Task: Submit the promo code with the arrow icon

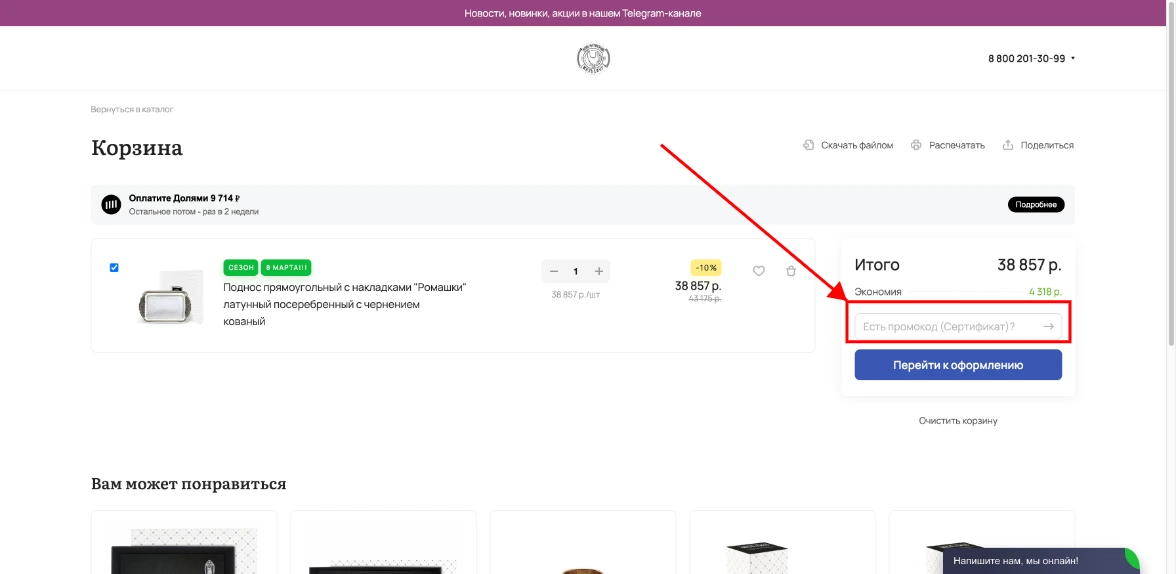Action: pyautogui.click(x=1048, y=326)
